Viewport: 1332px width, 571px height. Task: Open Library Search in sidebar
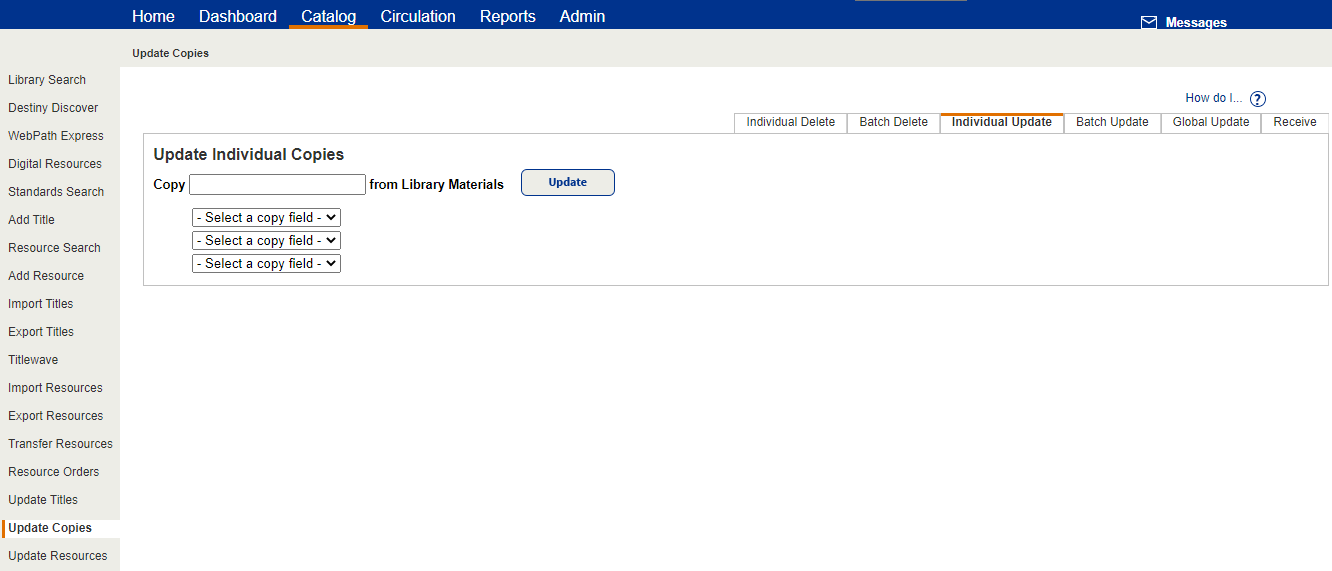tap(47, 80)
